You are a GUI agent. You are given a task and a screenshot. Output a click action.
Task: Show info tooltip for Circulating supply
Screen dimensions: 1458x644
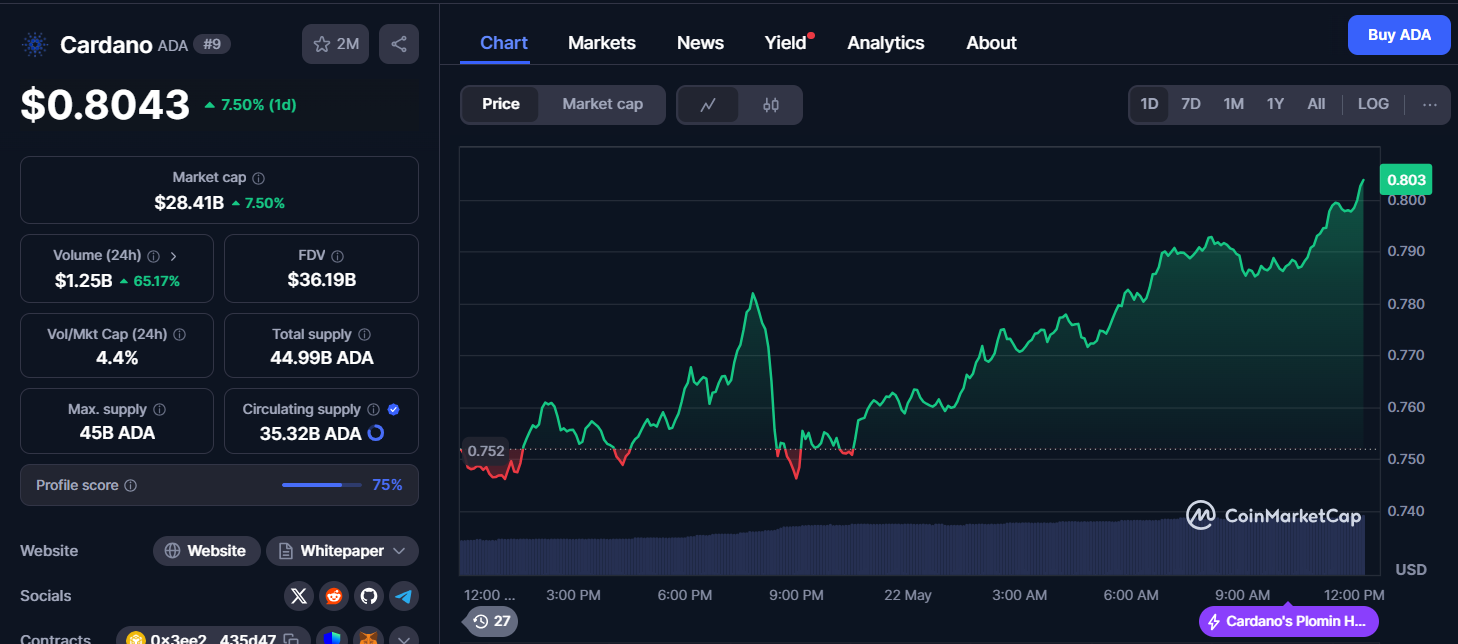point(373,410)
